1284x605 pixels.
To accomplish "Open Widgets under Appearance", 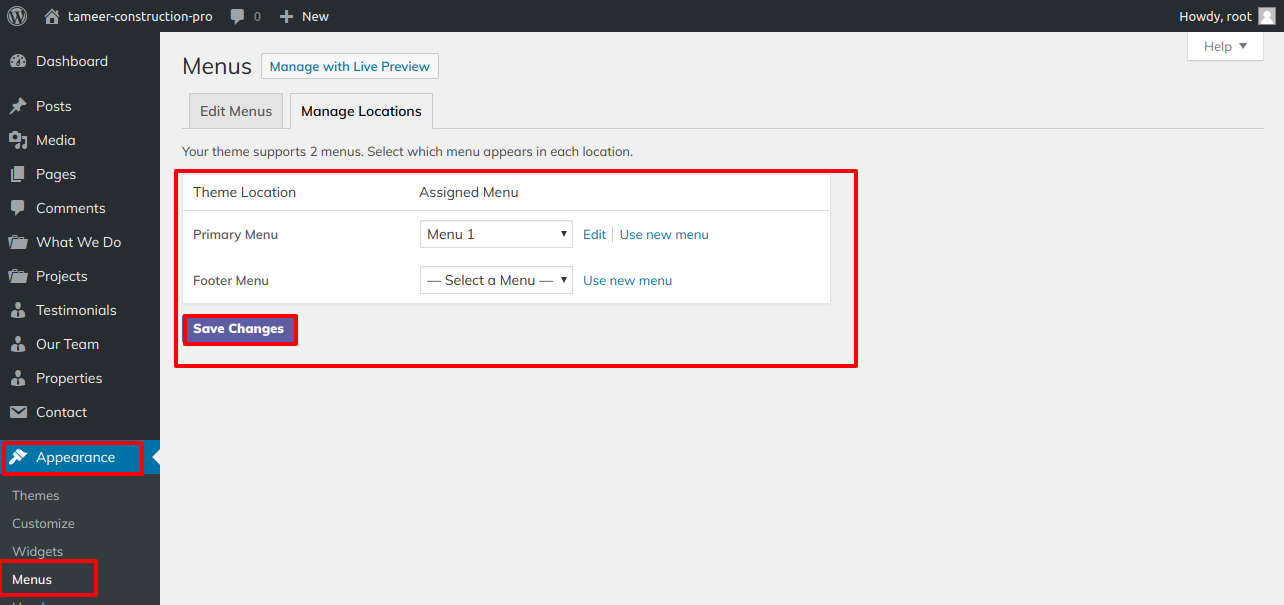I will pos(37,551).
